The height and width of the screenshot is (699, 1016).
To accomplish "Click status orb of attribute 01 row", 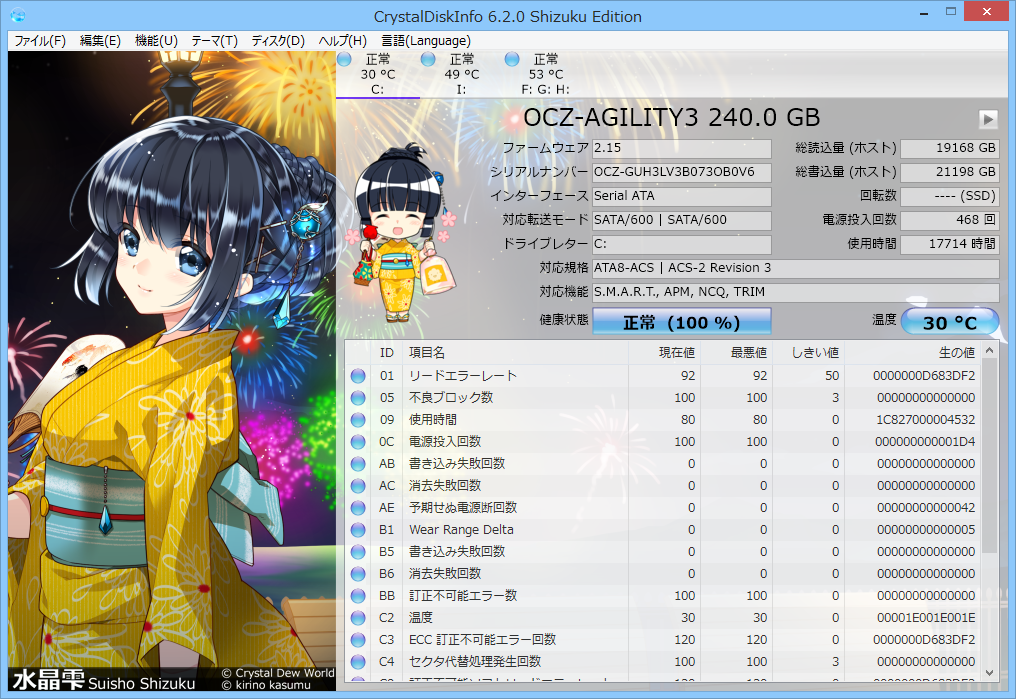I will [358, 376].
